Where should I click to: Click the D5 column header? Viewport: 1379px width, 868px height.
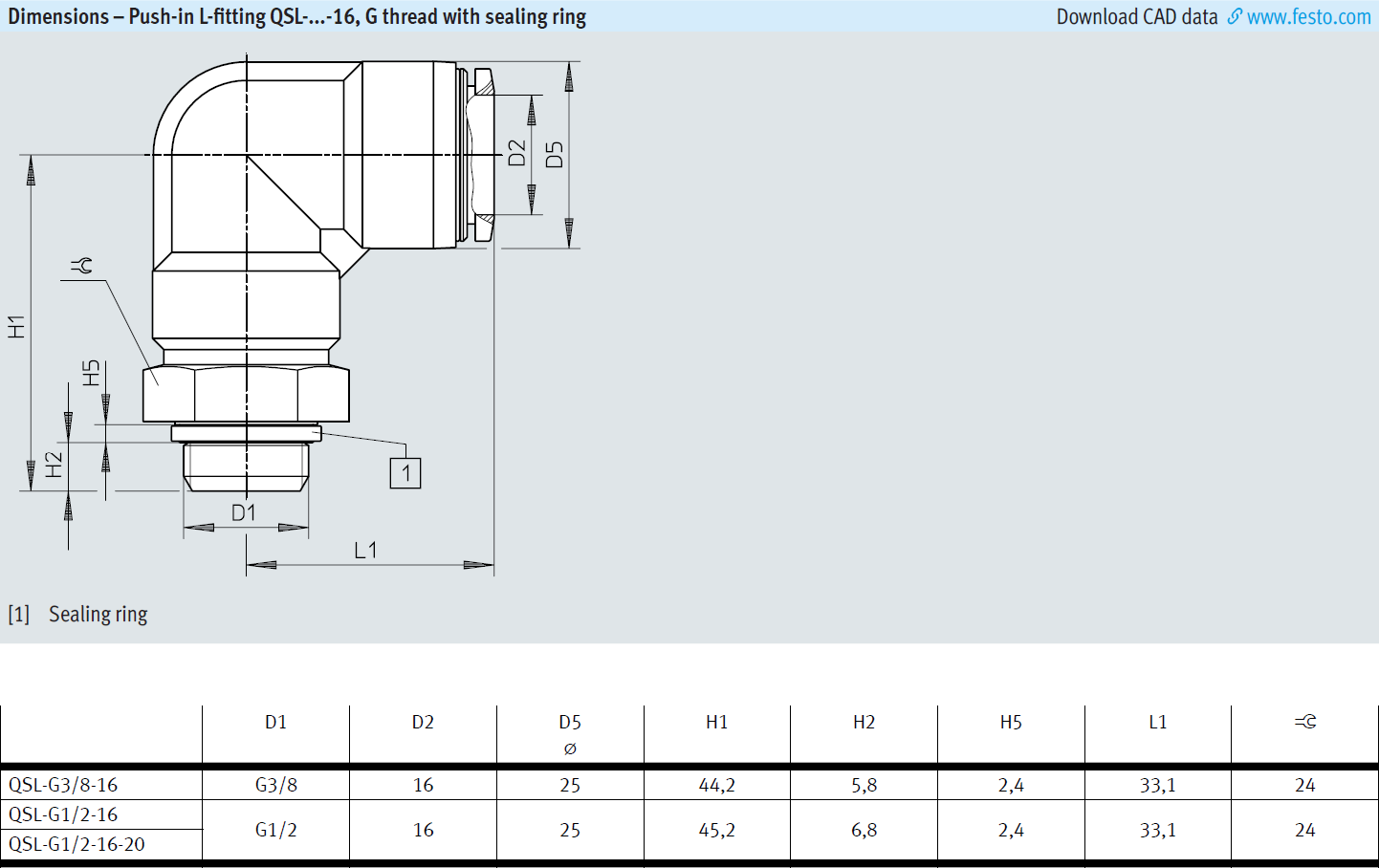pos(570,723)
